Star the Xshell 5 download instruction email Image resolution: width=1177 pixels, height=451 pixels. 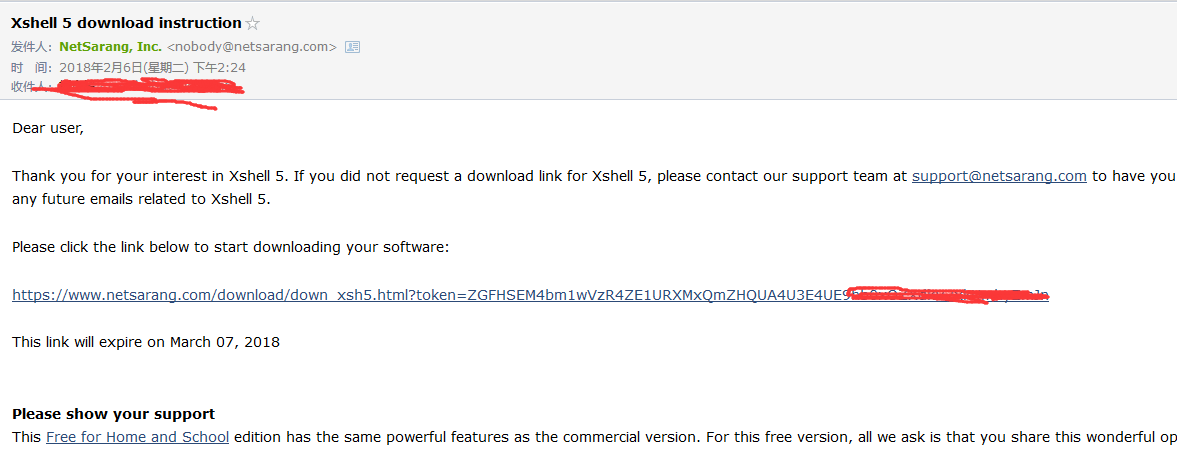click(x=253, y=23)
